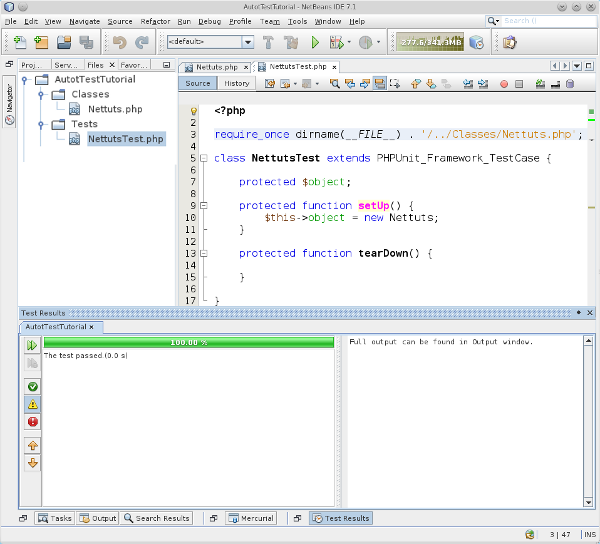Image resolution: width=600 pixels, height=544 pixels.
Task: Toggle Show Passed tests green check filter
Action: (x=33, y=387)
